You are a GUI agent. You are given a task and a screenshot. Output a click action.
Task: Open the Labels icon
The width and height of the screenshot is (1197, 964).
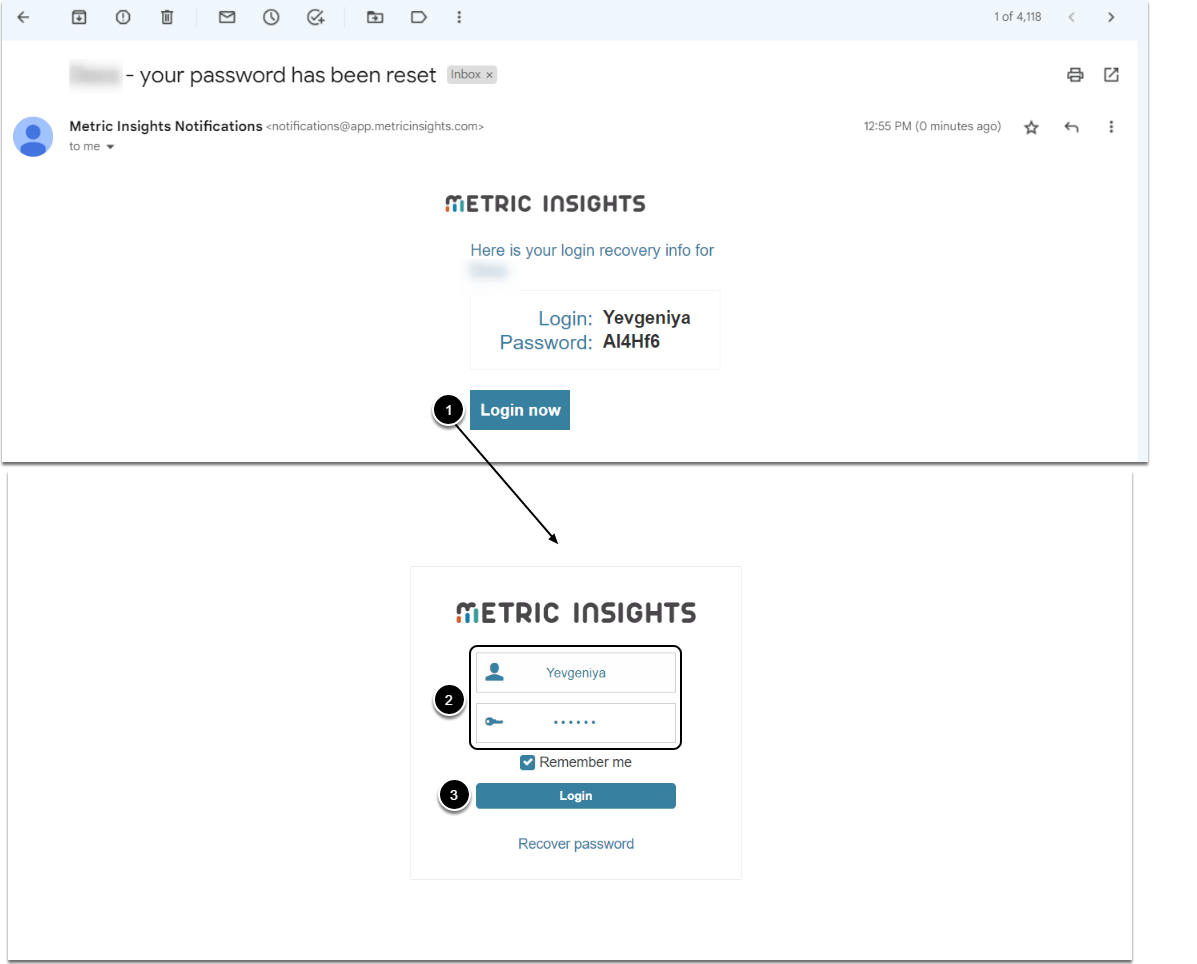418,17
